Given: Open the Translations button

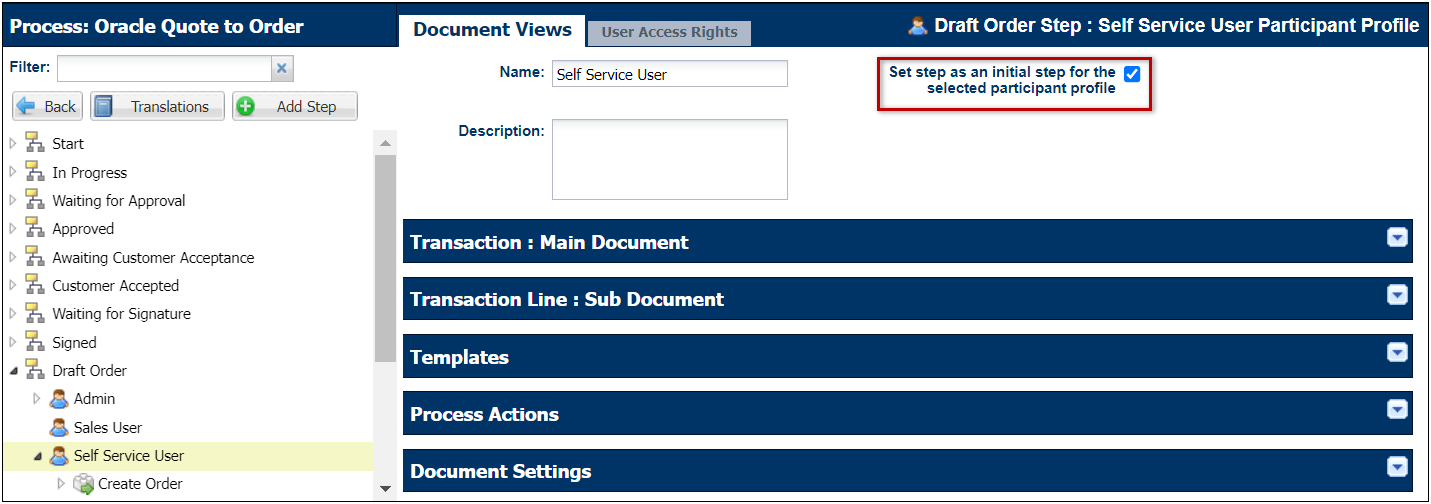Looking at the screenshot, I should [157, 106].
